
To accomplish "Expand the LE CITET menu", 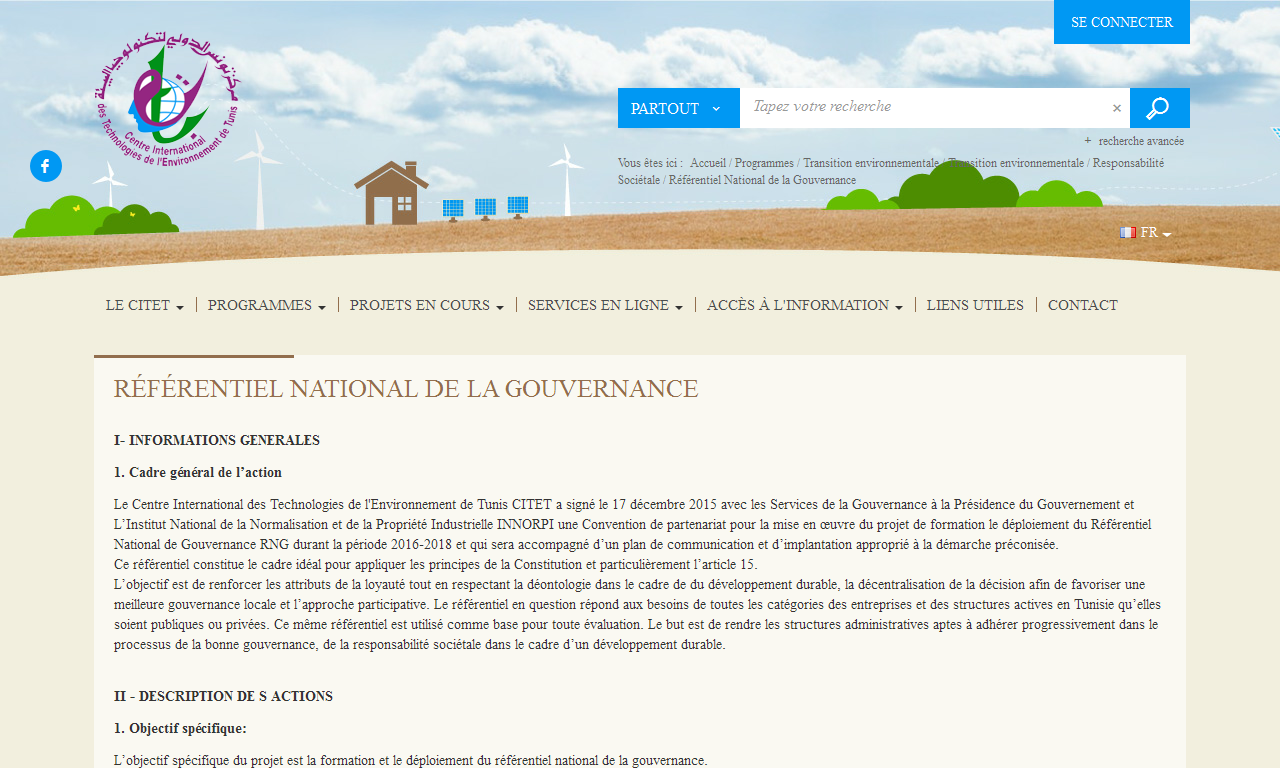I will [145, 305].
